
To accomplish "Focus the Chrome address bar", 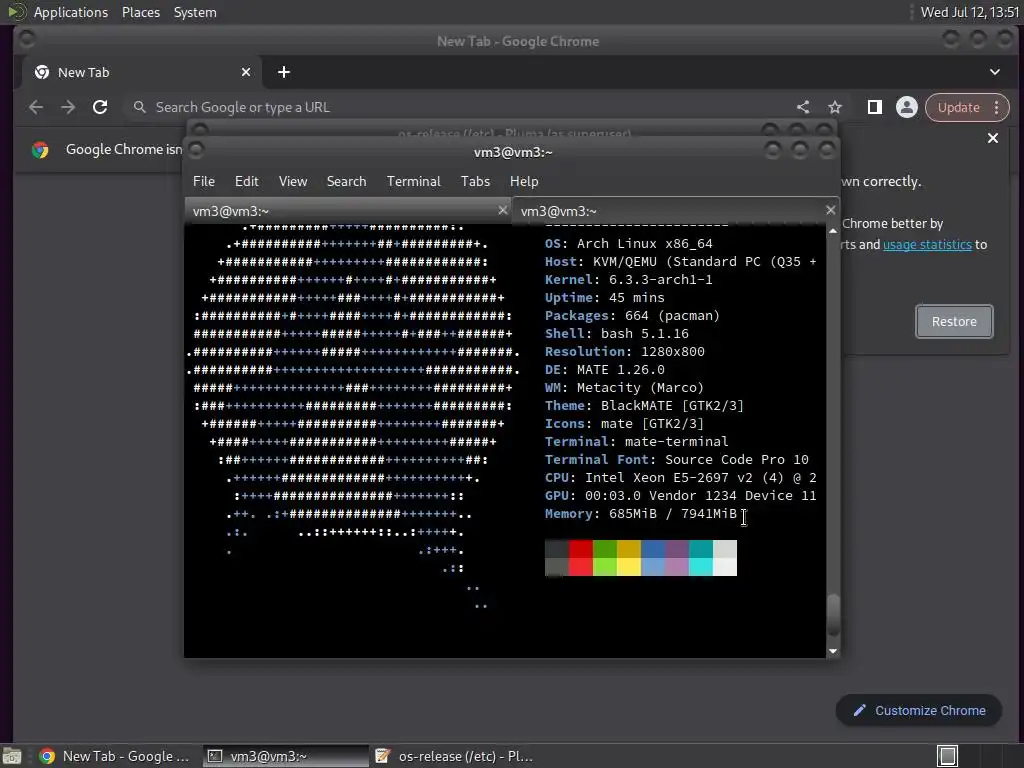I will (457, 107).
